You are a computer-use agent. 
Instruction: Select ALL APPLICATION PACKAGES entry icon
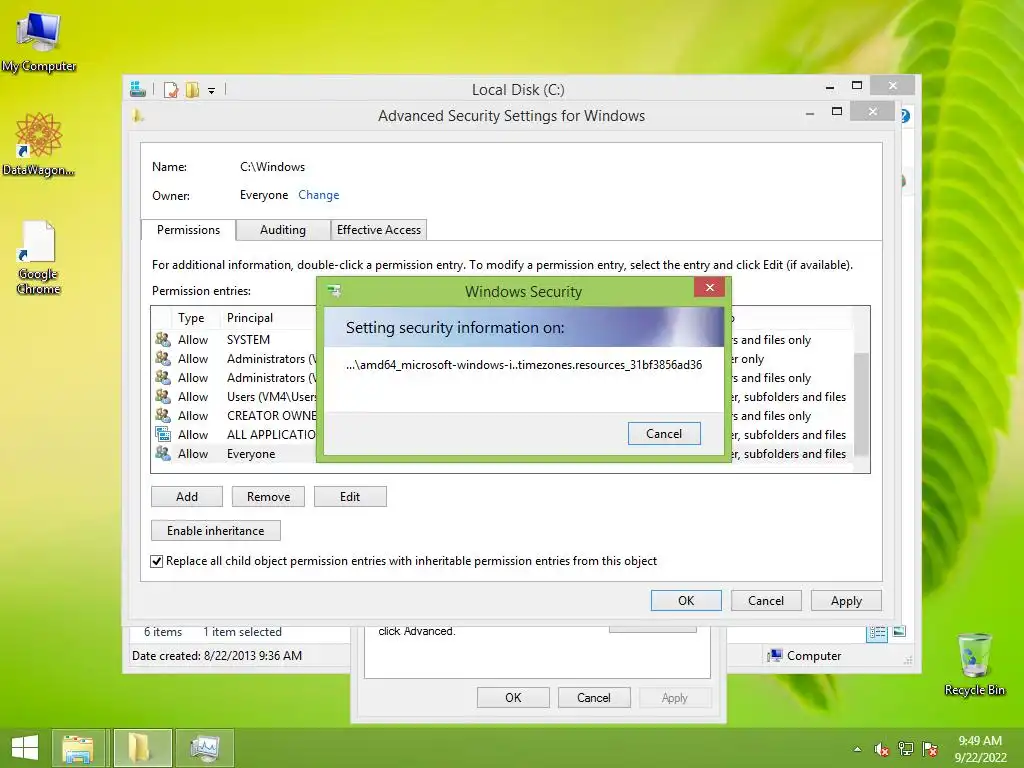click(x=163, y=434)
